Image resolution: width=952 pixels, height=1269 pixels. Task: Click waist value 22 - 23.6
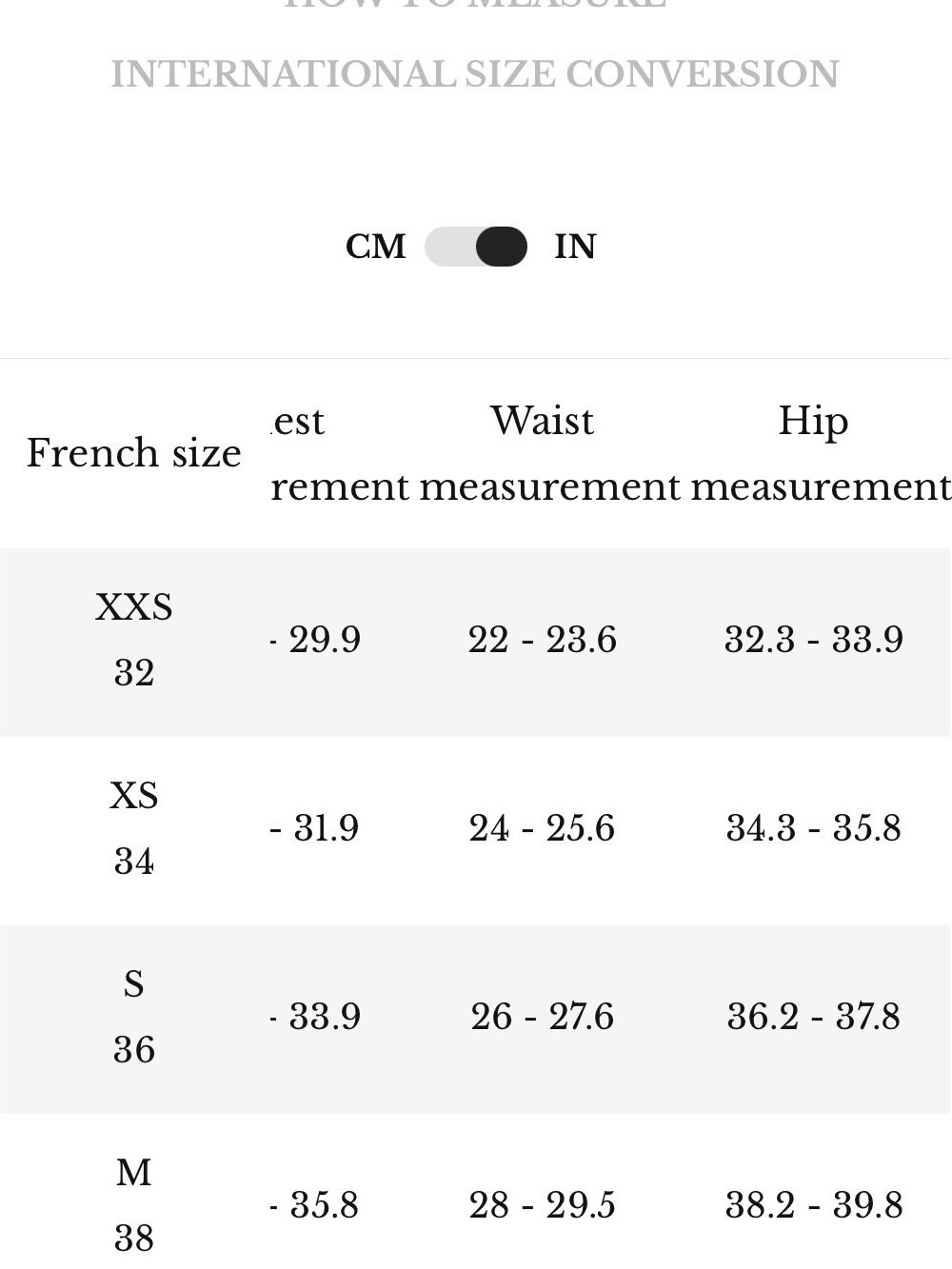tap(543, 640)
